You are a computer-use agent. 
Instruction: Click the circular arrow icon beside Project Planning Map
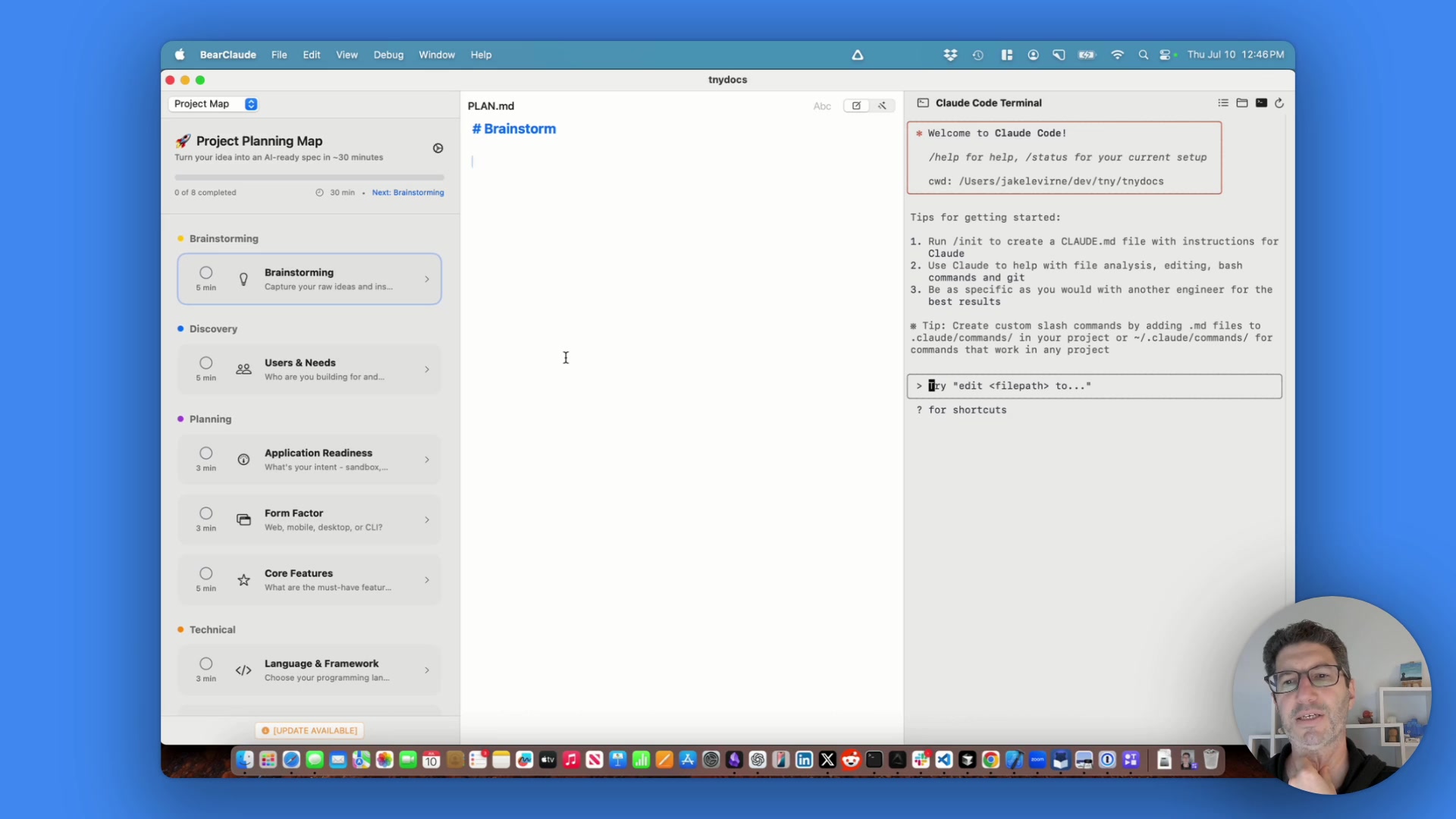point(438,149)
